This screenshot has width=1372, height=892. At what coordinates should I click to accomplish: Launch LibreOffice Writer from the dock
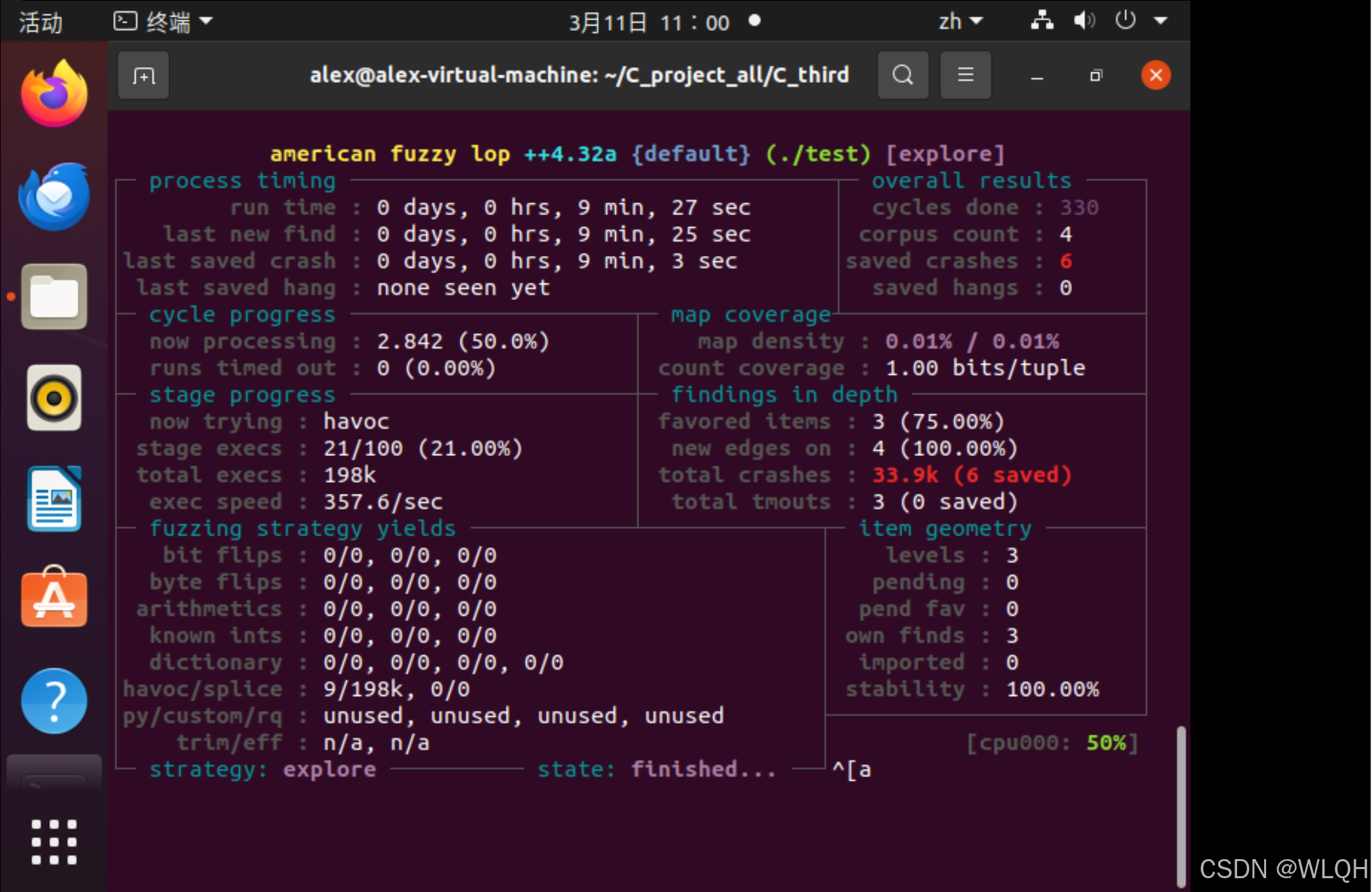click(x=54, y=499)
